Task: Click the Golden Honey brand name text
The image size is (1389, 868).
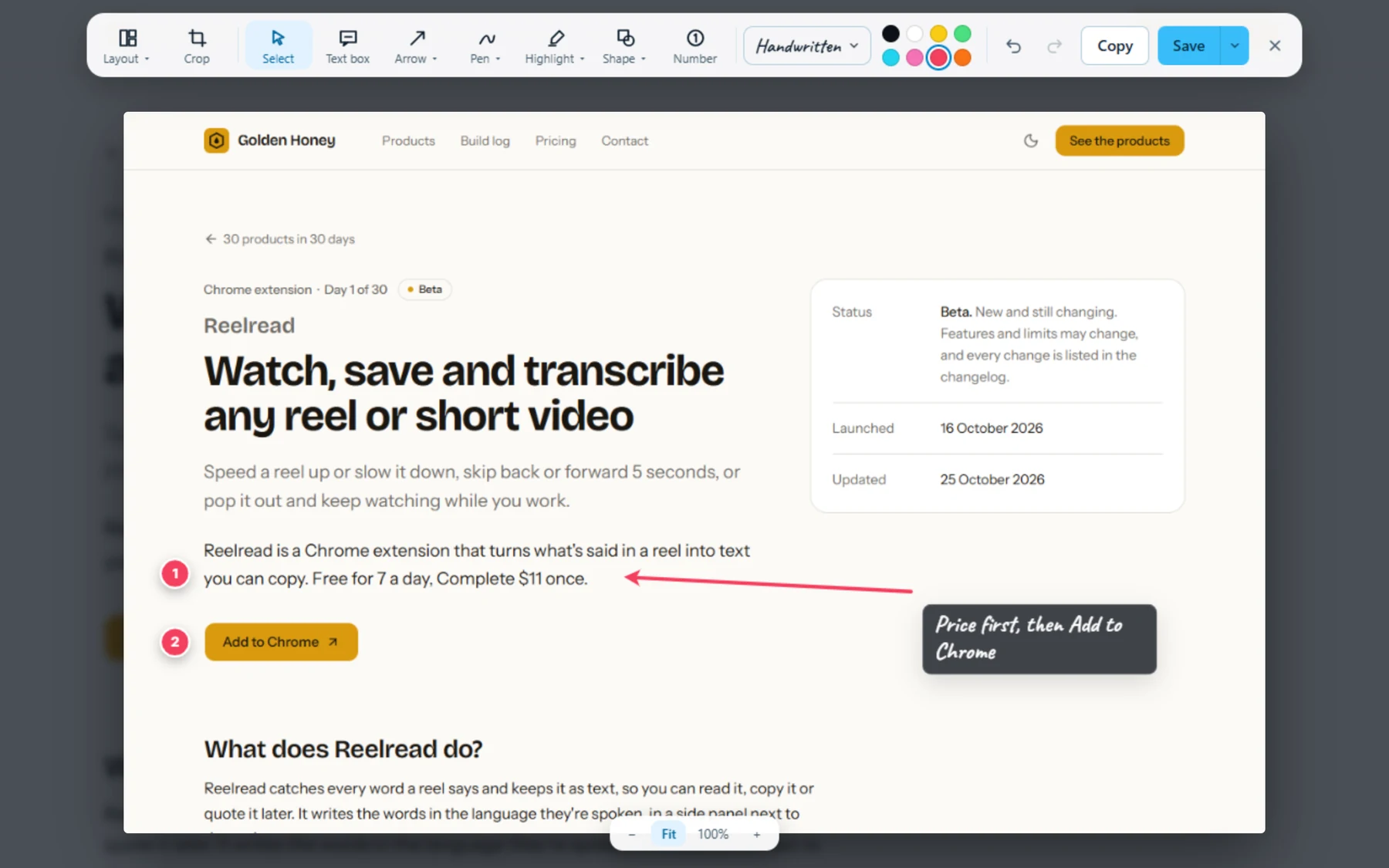Action: [286, 140]
